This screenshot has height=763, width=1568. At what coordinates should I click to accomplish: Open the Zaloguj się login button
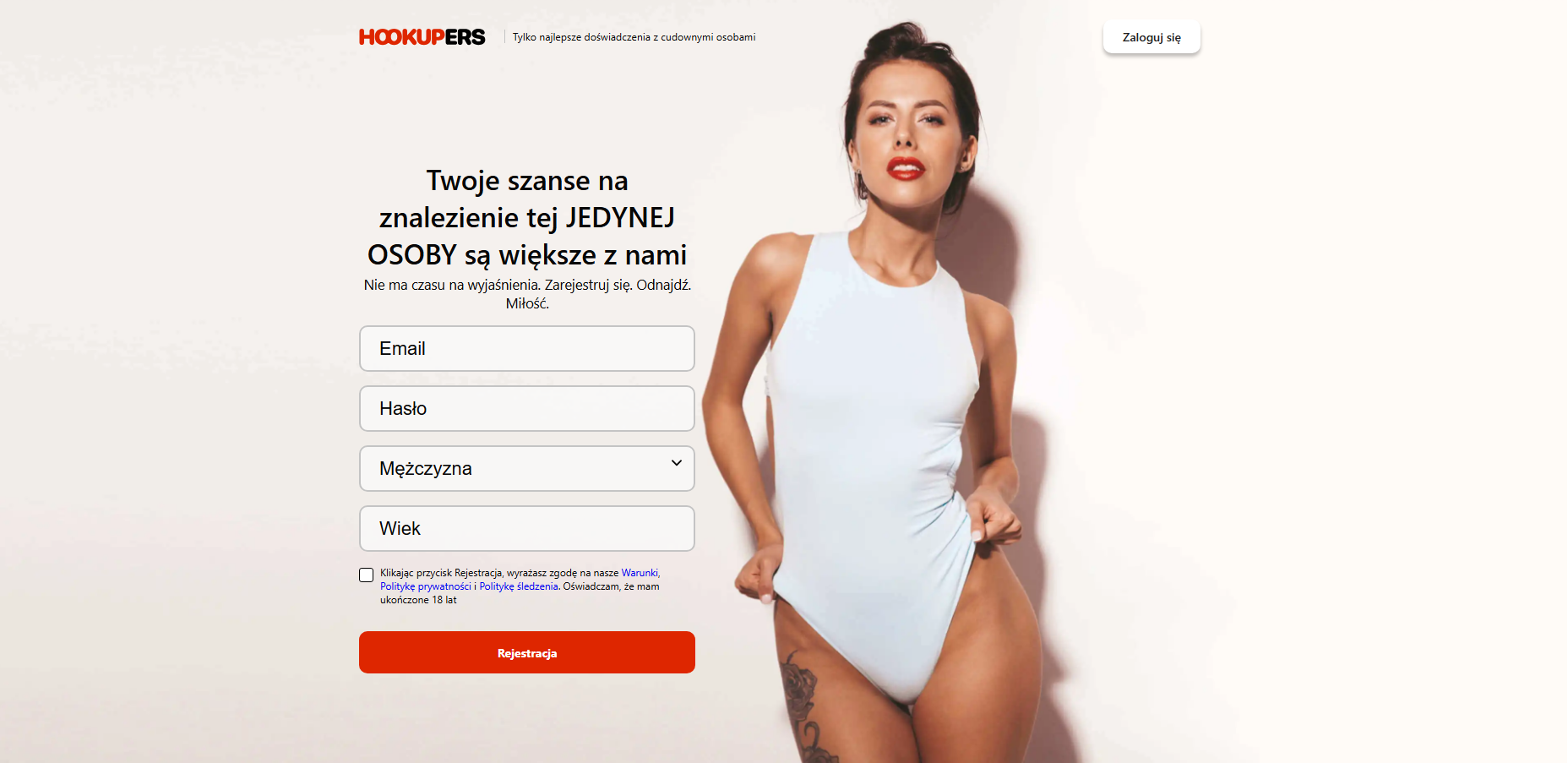(1151, 37)
